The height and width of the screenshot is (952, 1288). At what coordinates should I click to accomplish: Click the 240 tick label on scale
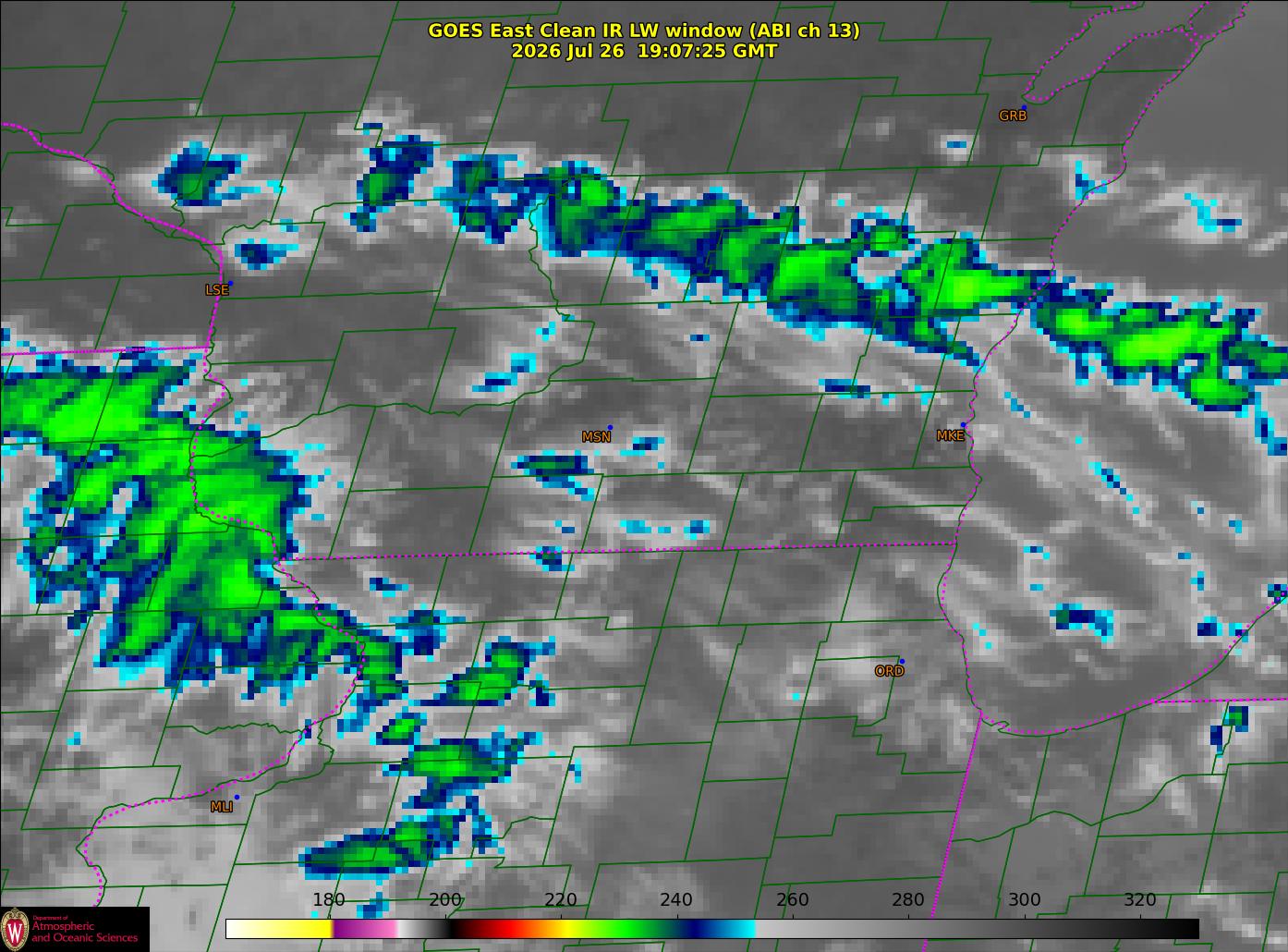point(676,900)
